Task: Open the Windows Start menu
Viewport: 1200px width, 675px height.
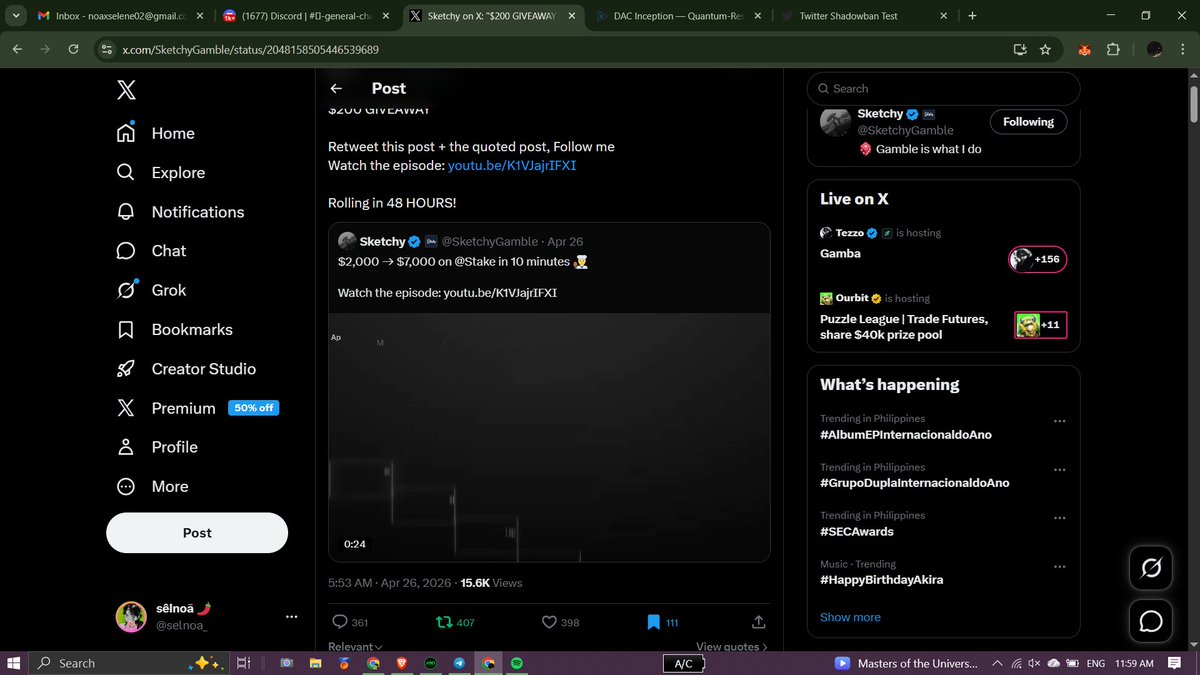Action: [x=14, y=663]
